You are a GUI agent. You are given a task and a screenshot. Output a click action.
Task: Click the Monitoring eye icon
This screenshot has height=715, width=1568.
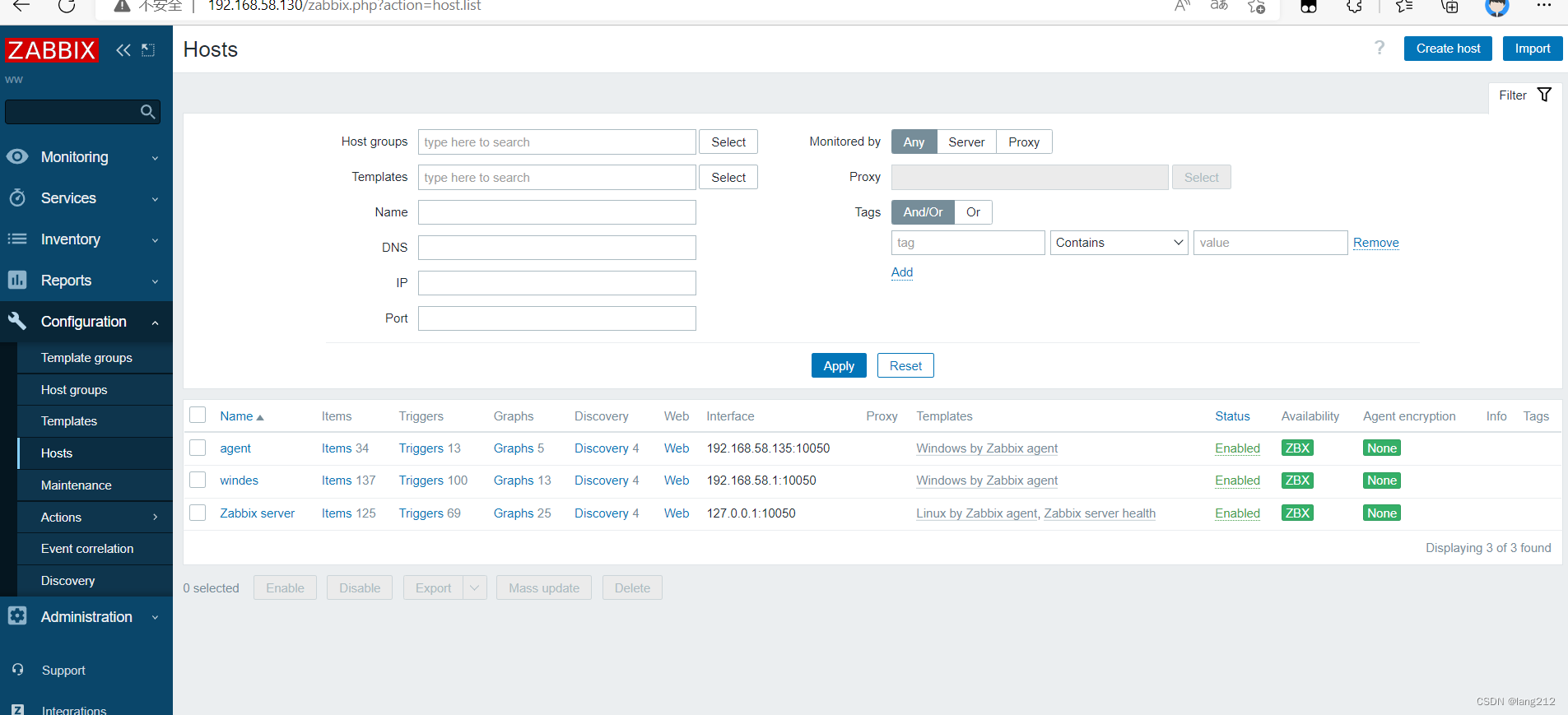pyautogui.click(x=17, y=156)
